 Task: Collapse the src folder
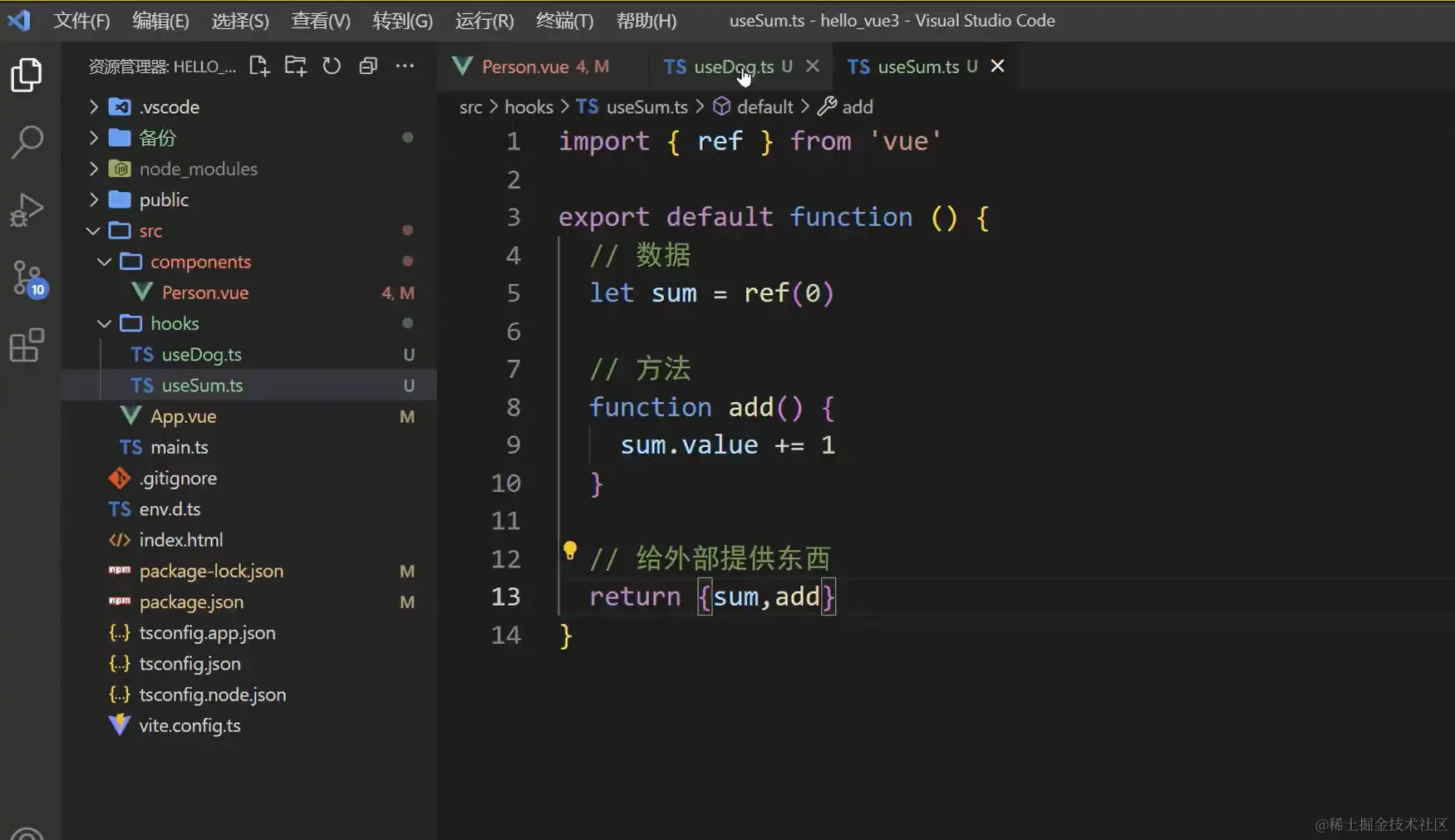94,231
